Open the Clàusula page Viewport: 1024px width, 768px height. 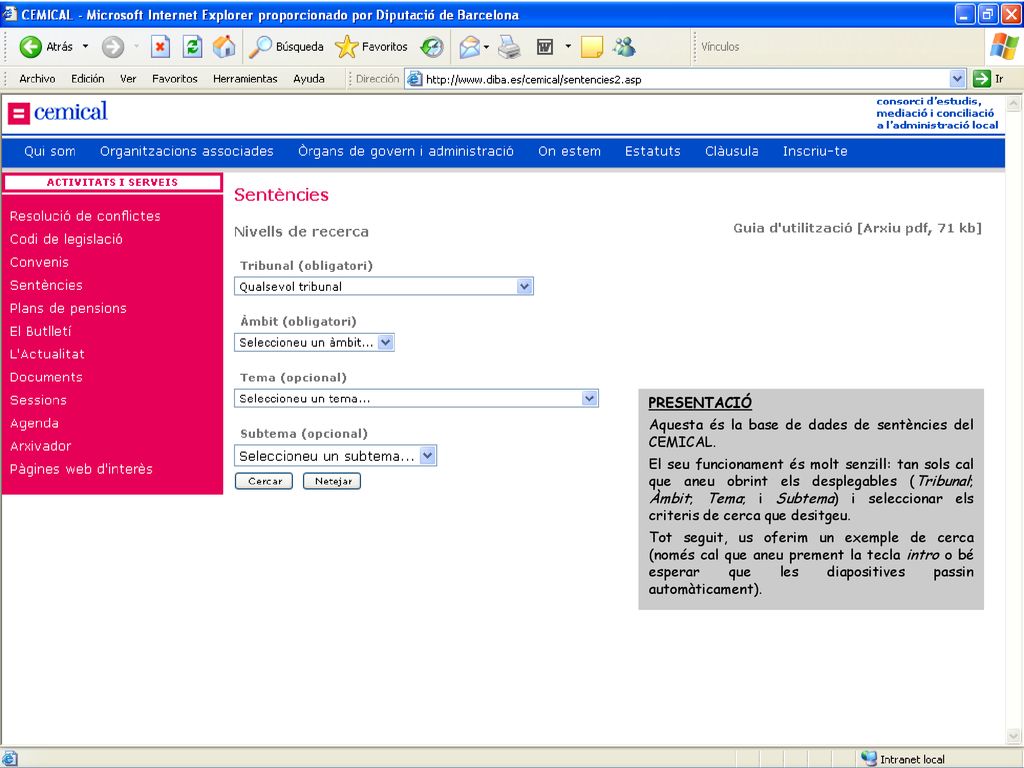pos(731,152)
